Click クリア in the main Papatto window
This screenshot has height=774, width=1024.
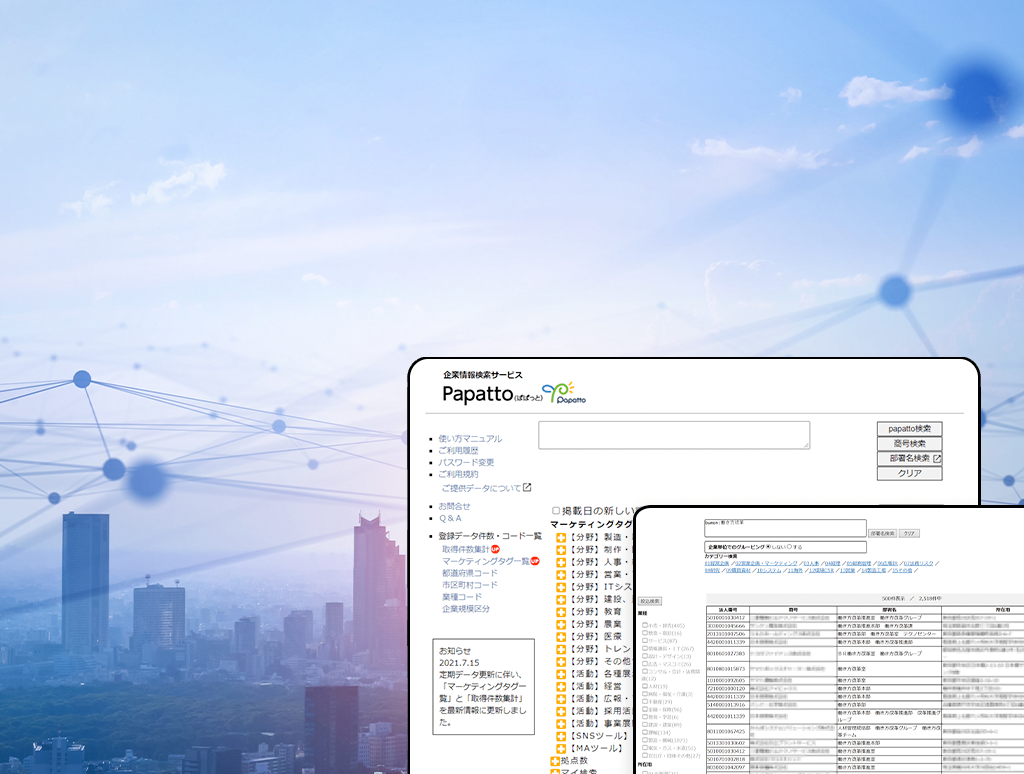click(x=909, y=474)
